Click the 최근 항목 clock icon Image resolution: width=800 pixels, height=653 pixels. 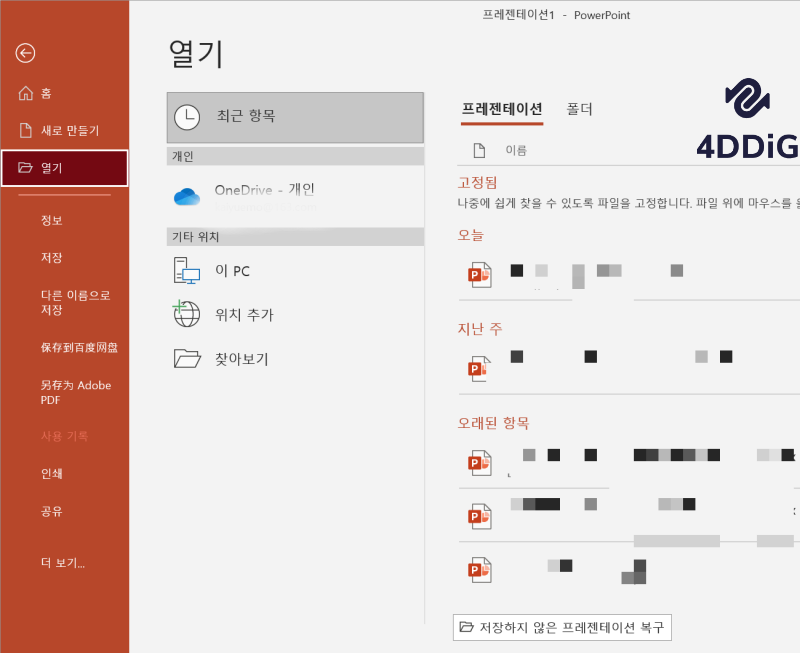[x=187, y=117]
